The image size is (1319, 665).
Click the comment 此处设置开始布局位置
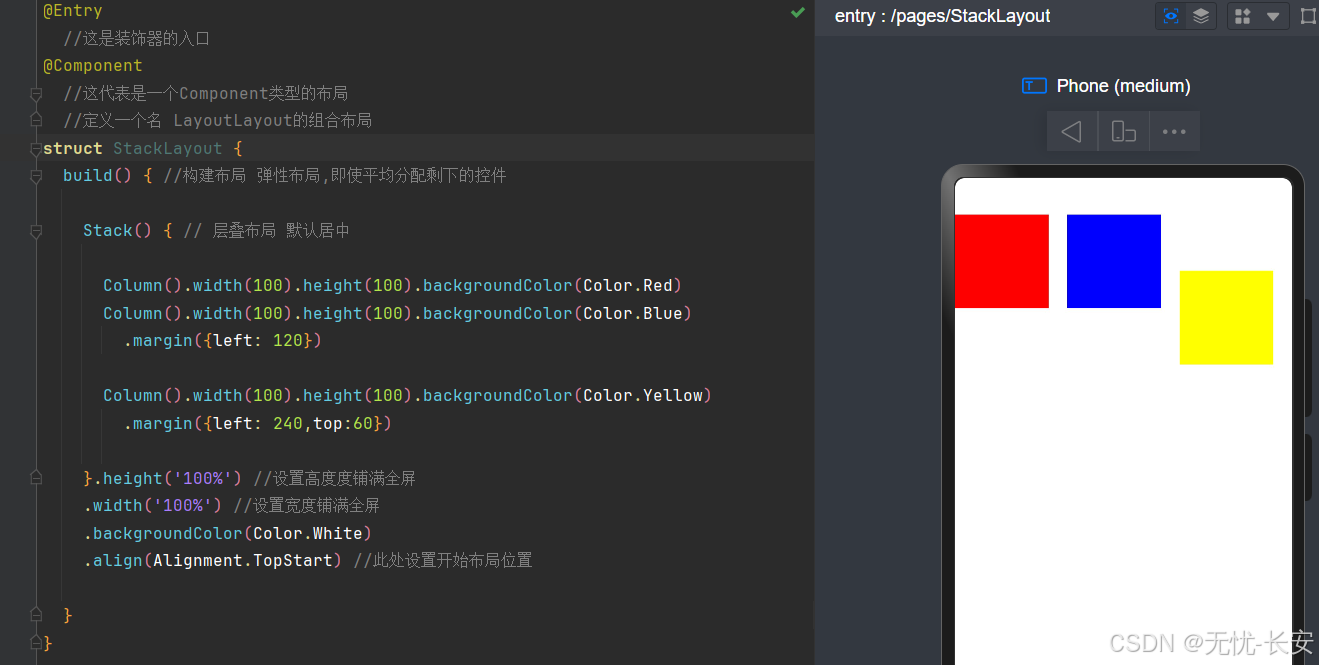point(443,561)
